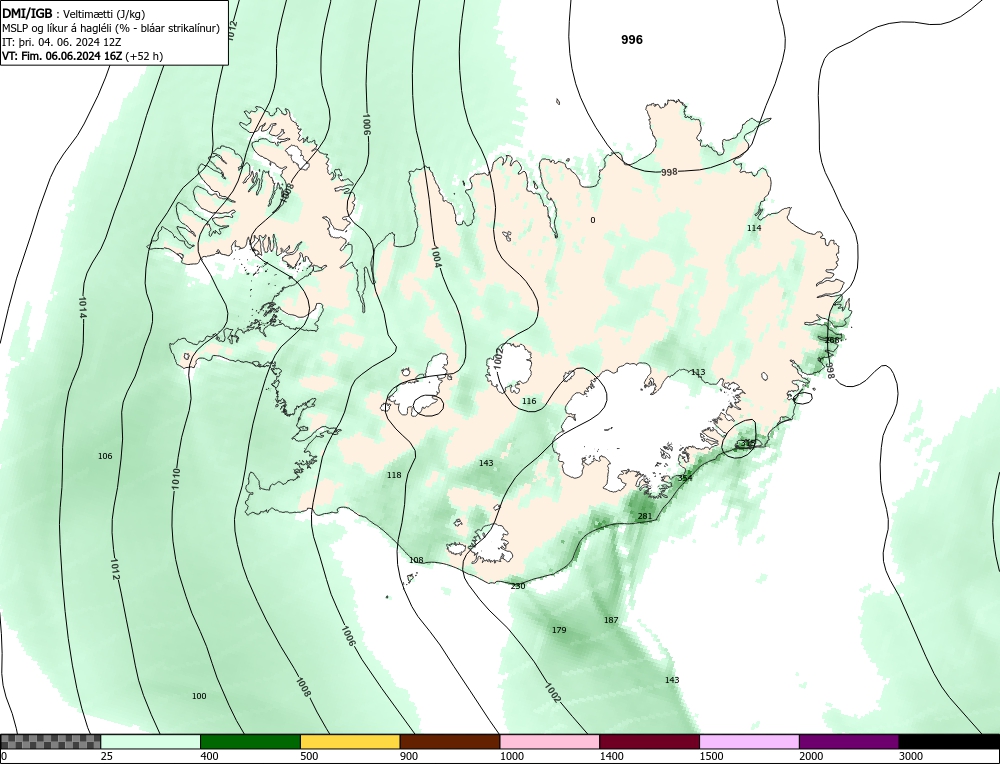
Task: Click the legend scale label '25'
Action: (x=107, y=757)
